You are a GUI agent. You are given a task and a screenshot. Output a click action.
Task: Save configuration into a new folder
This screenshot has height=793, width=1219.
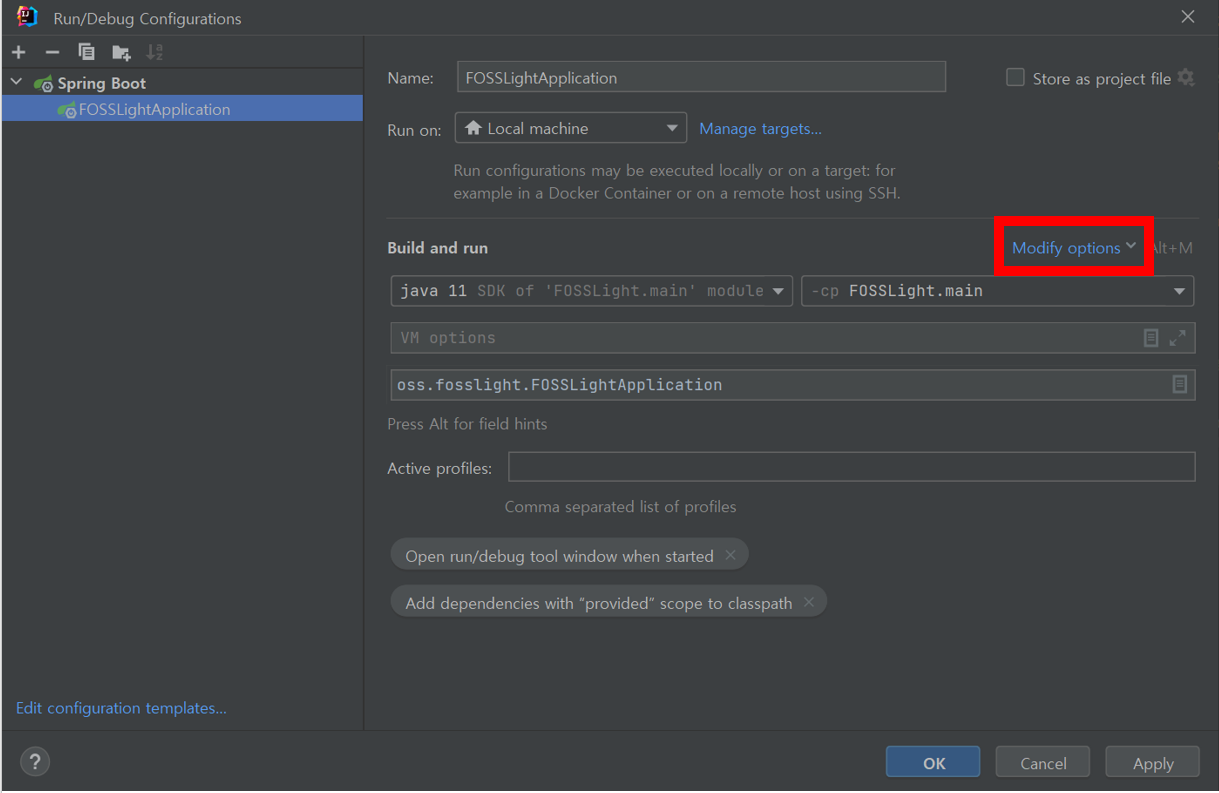pos(121,52)
